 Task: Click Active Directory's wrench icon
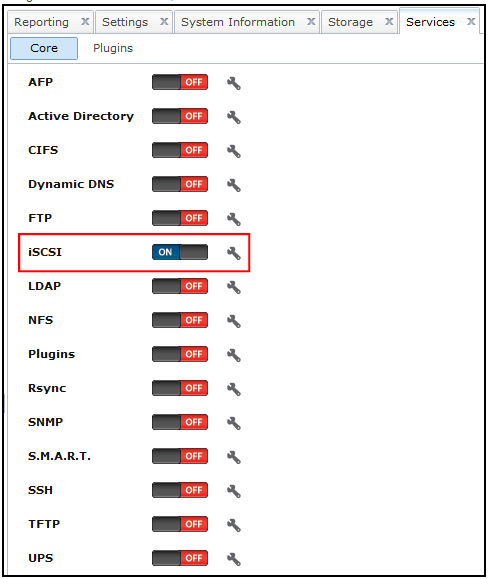[234, 117]
